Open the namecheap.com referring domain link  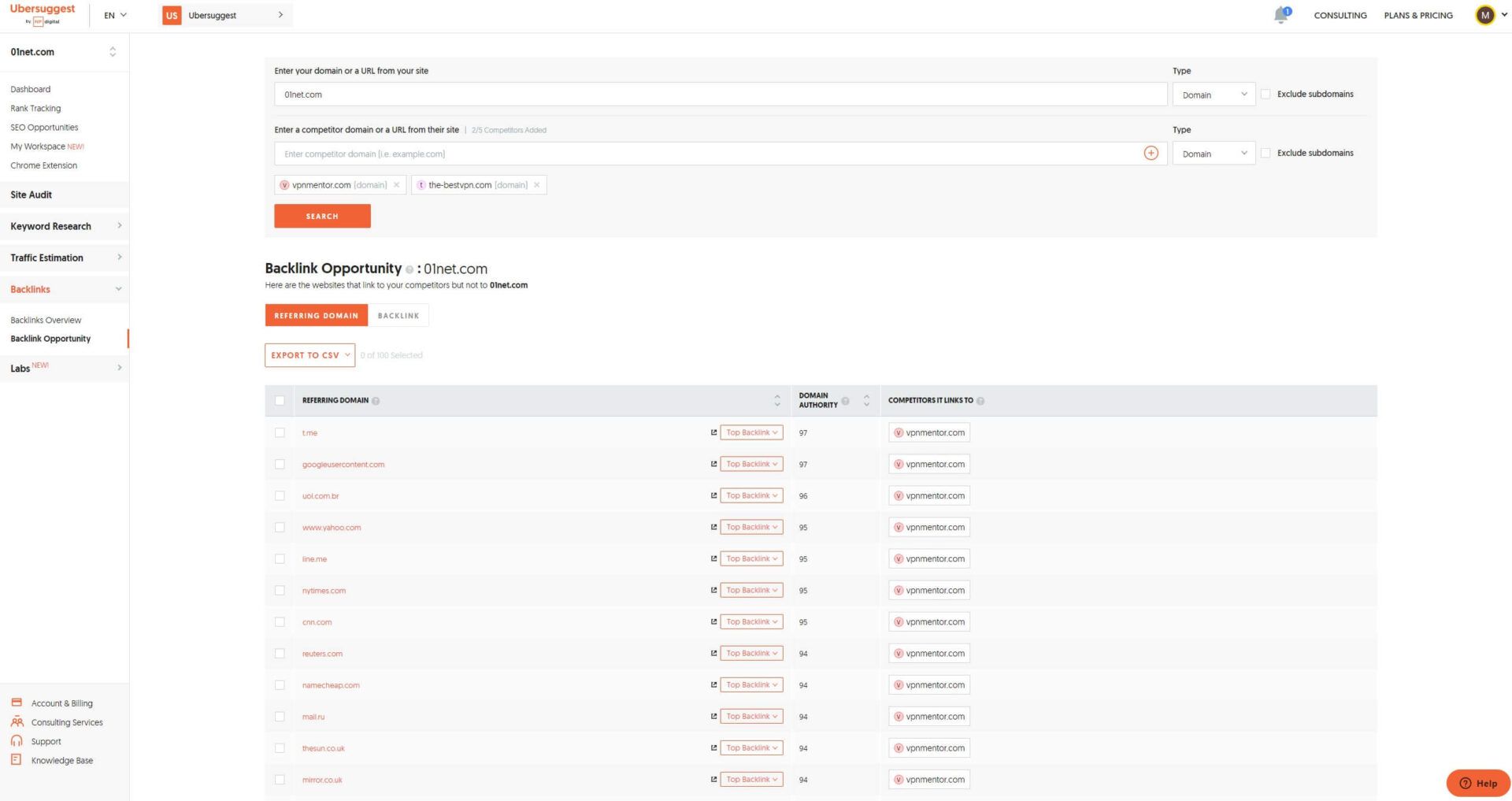coord(331,685)
